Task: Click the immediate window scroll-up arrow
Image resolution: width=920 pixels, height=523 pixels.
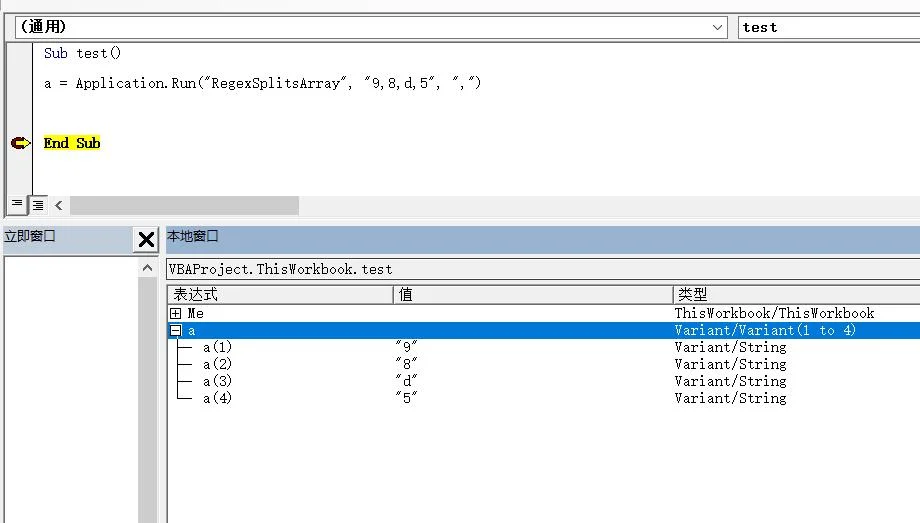Action: pyautogui.click(x=147, y=268)
